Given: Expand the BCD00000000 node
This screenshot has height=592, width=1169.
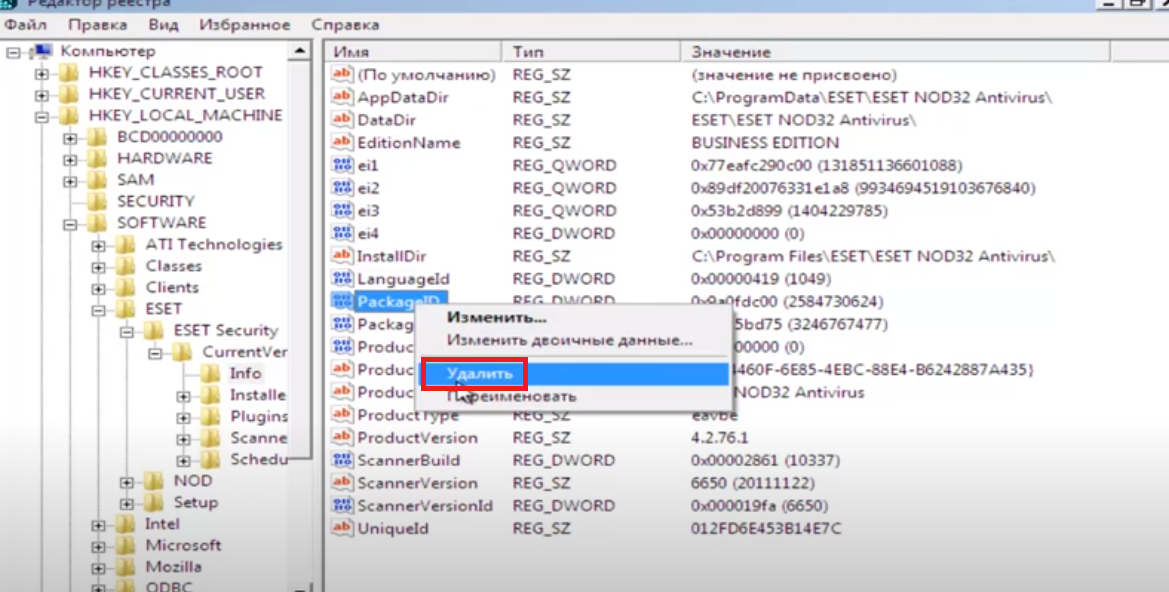Looking at the screenshot, I should (x=70, y=139).
